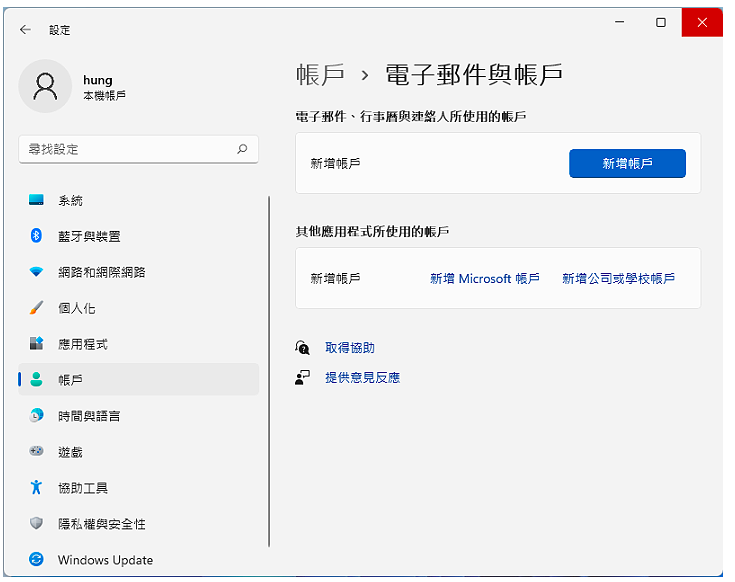
Task: Open 應用程式 settings
Action: [x=139, y=343]
